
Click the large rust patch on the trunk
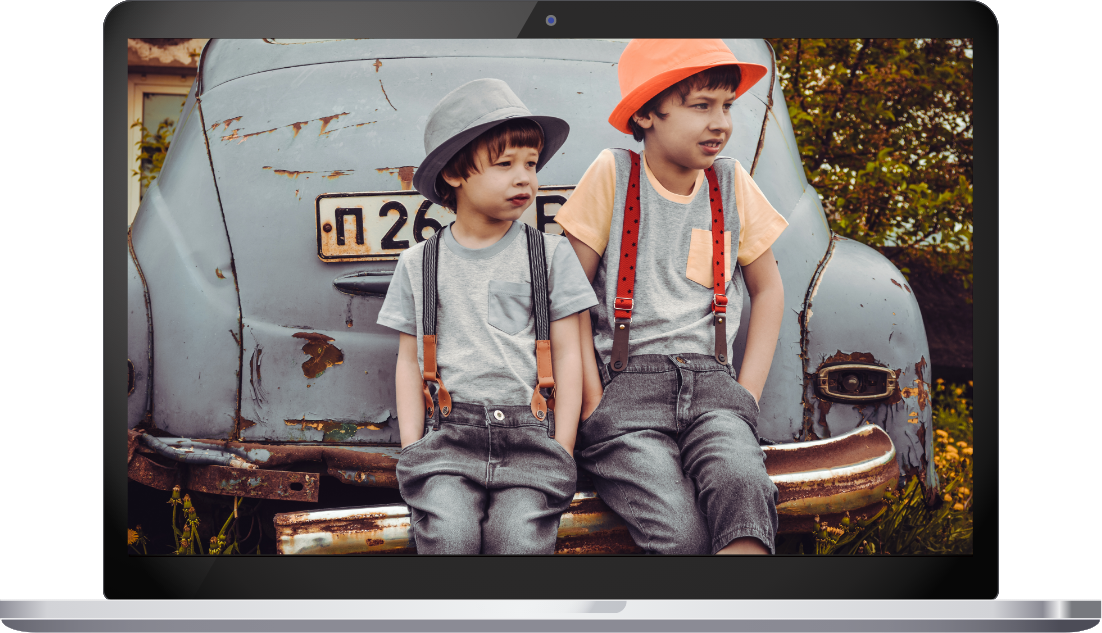click(x=318, y=353)
